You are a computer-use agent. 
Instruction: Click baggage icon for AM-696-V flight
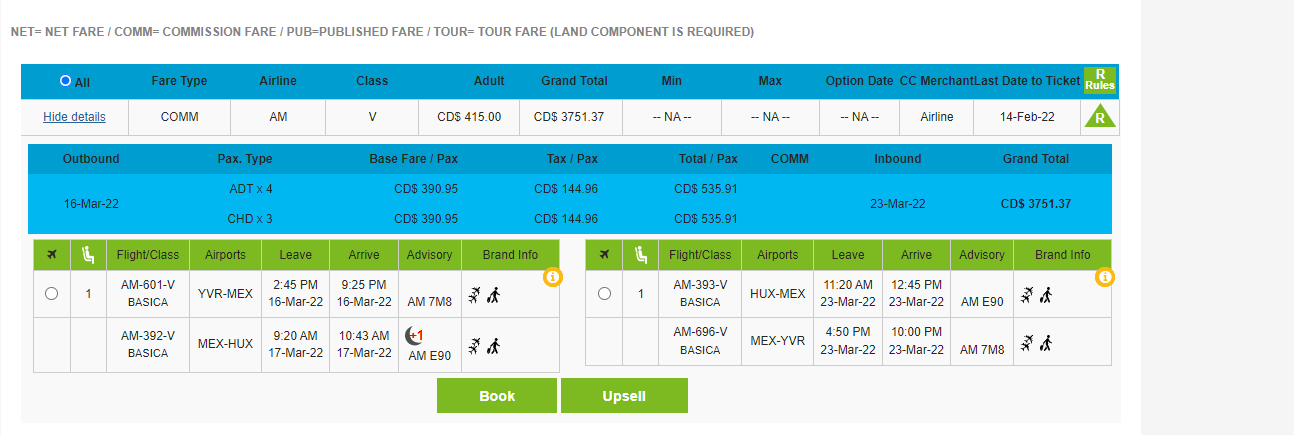[1045, 343]
